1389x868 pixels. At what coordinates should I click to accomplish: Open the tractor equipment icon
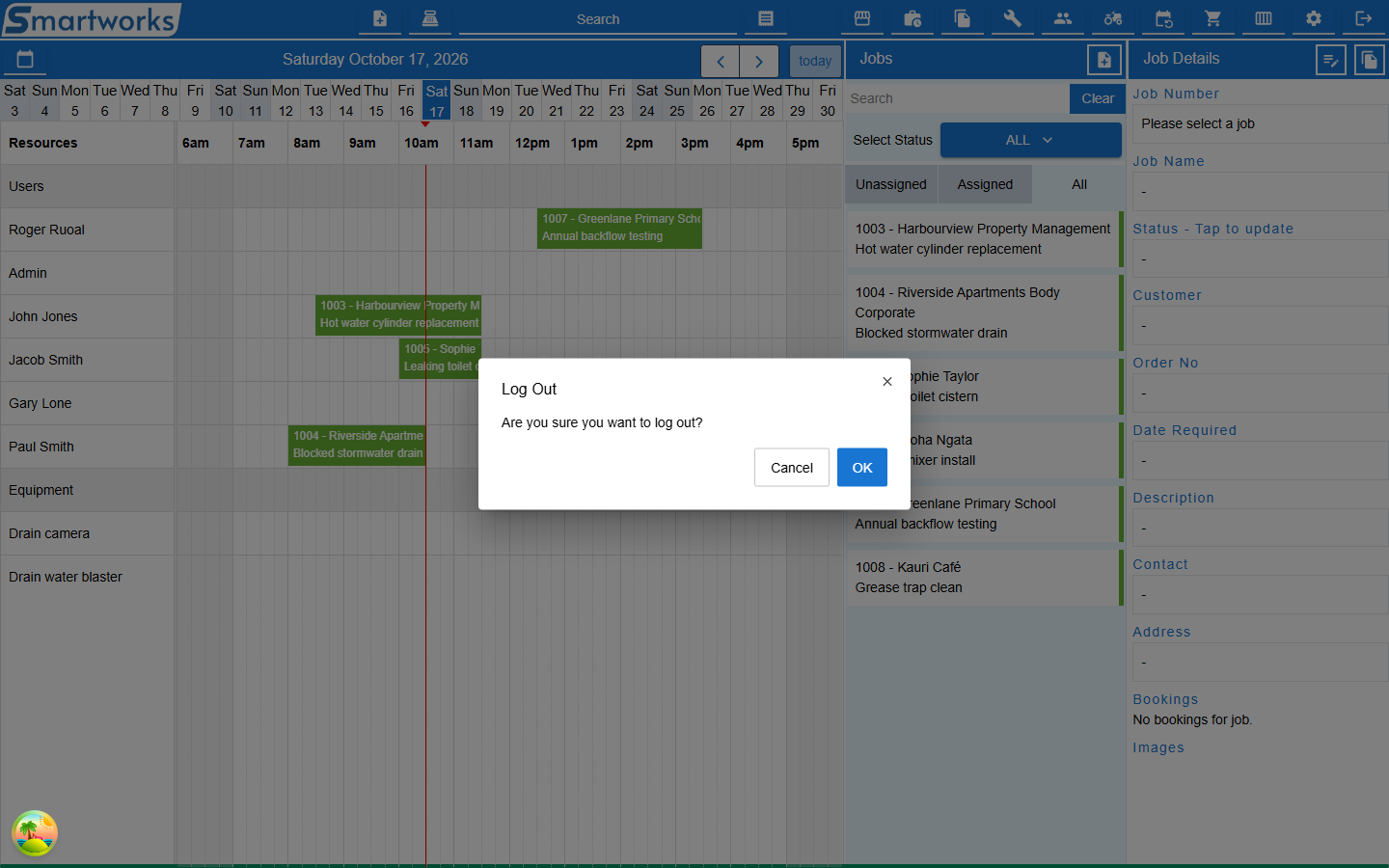(x=1113, y=18)
